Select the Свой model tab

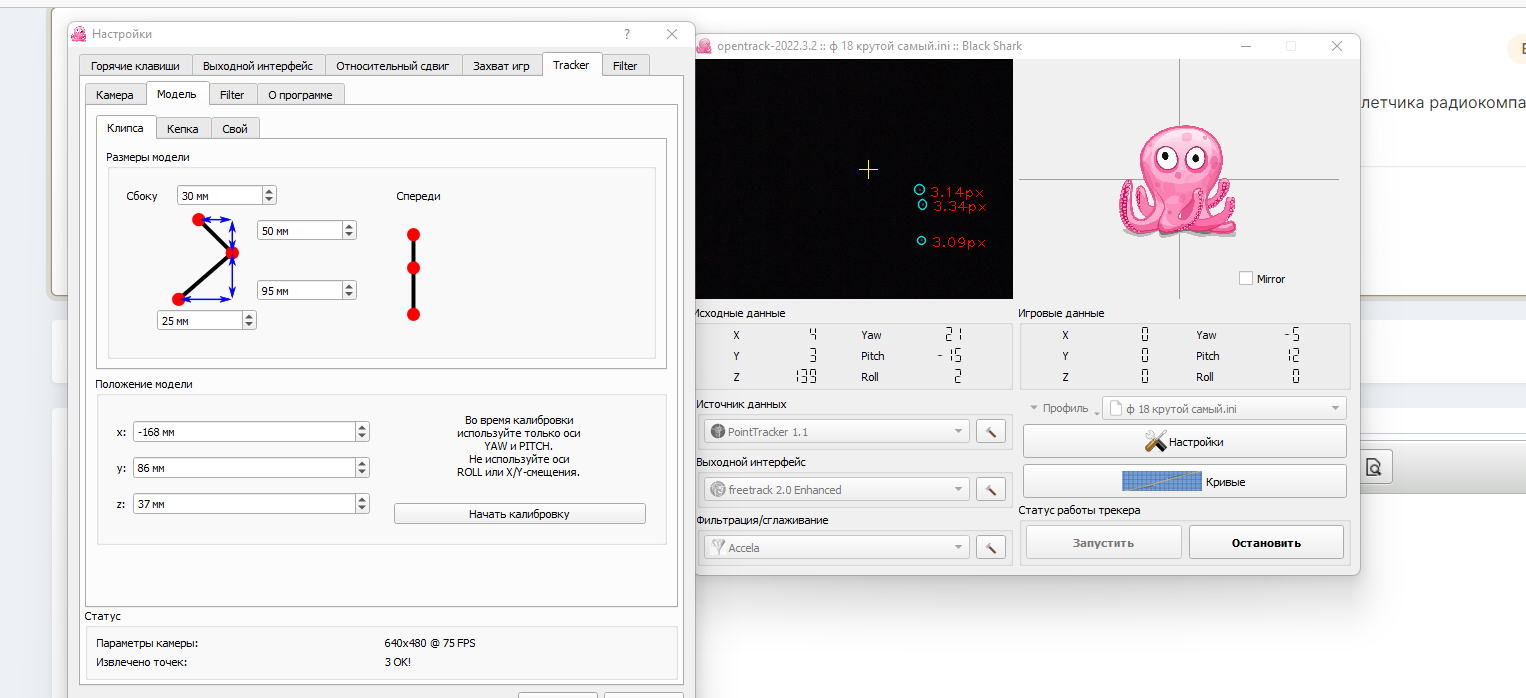pyautogui.click(x=235, y=129)
